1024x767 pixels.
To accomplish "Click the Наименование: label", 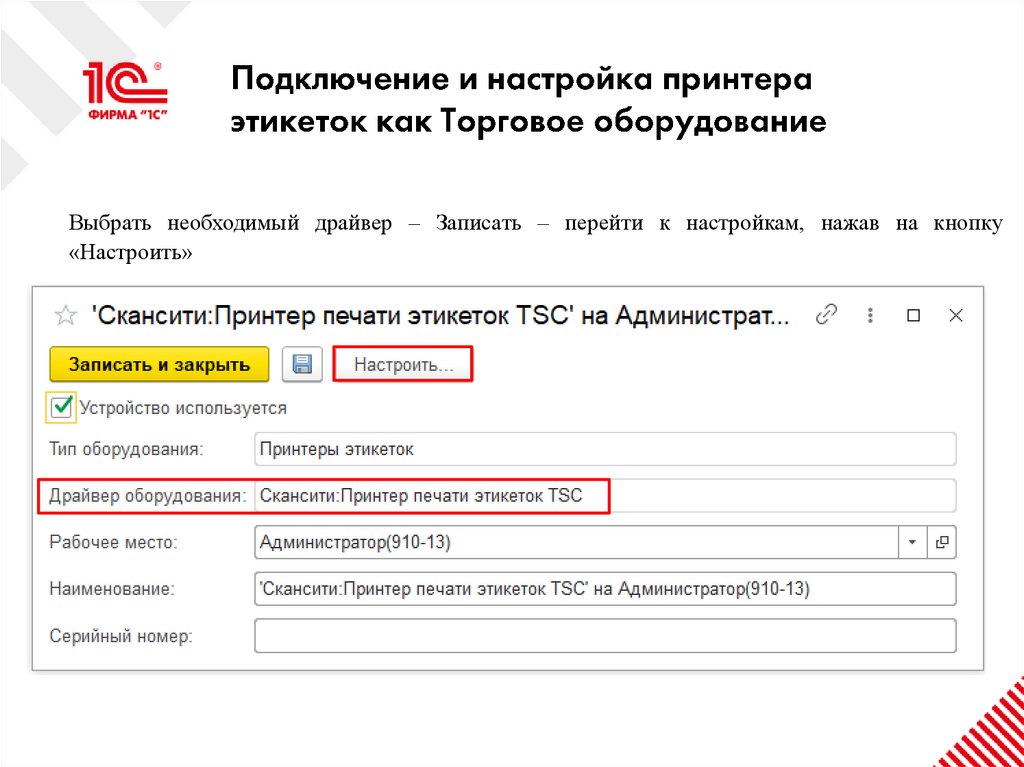I will pyautogui.click(x=112, y=589).
